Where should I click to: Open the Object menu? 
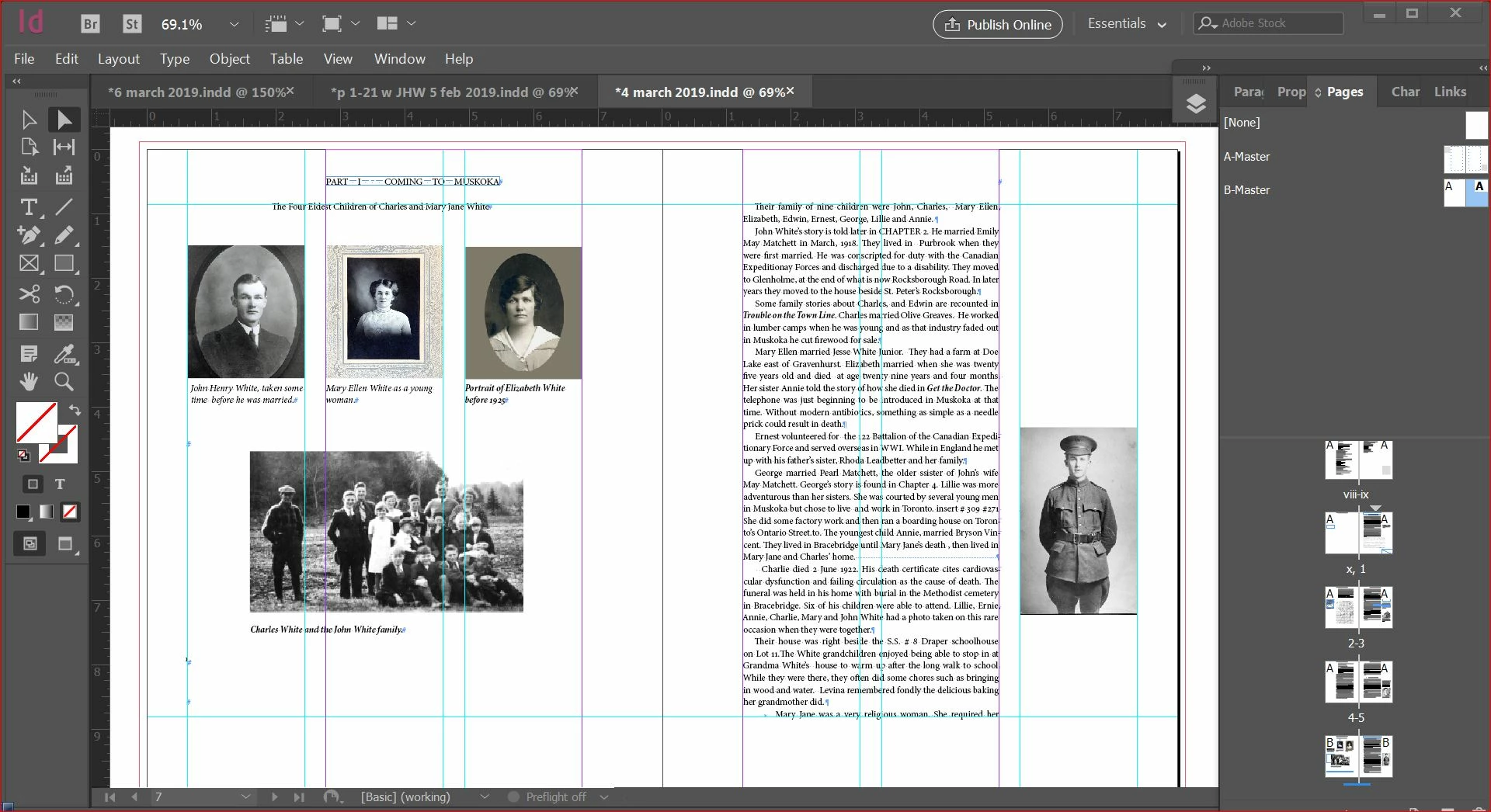coord(230,59)
